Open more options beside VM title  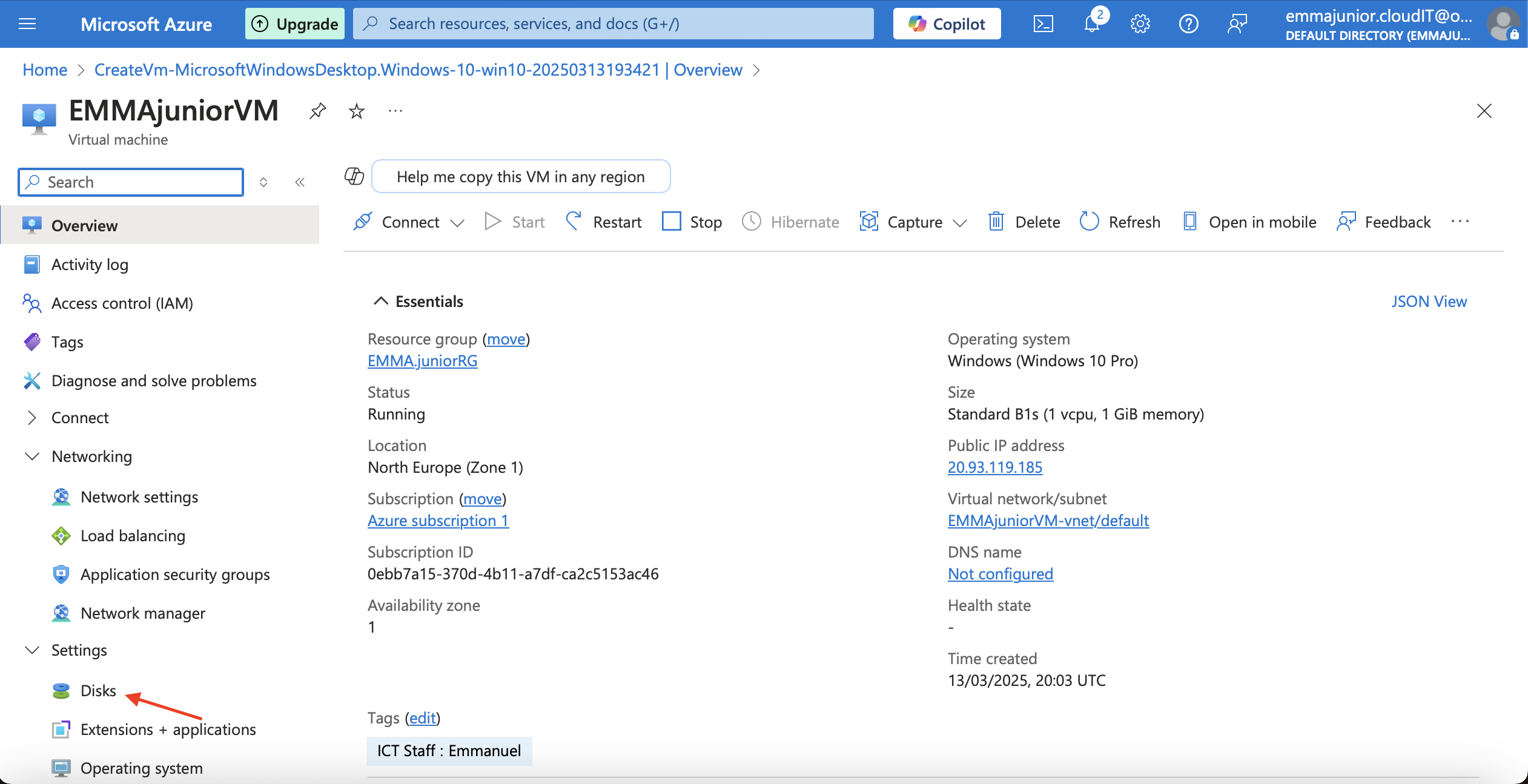(x=395, y=111)
